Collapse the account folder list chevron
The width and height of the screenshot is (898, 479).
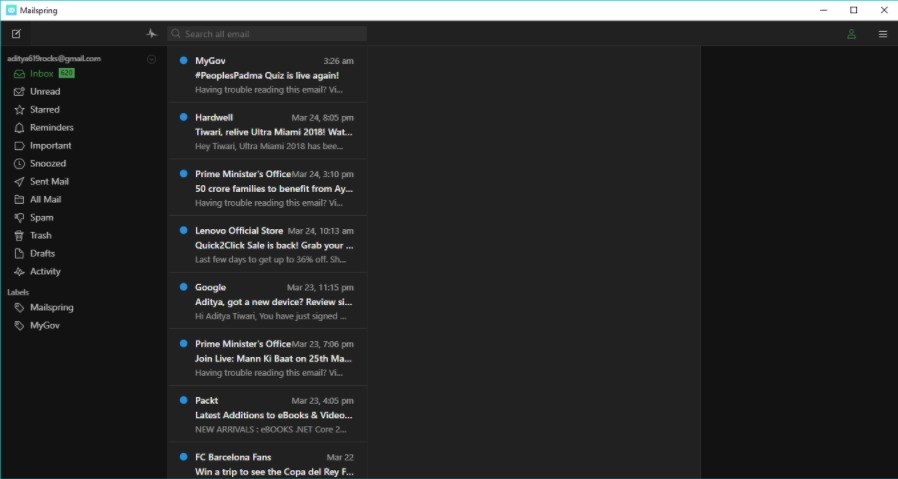pyautogui.click(x=151, y=59)
